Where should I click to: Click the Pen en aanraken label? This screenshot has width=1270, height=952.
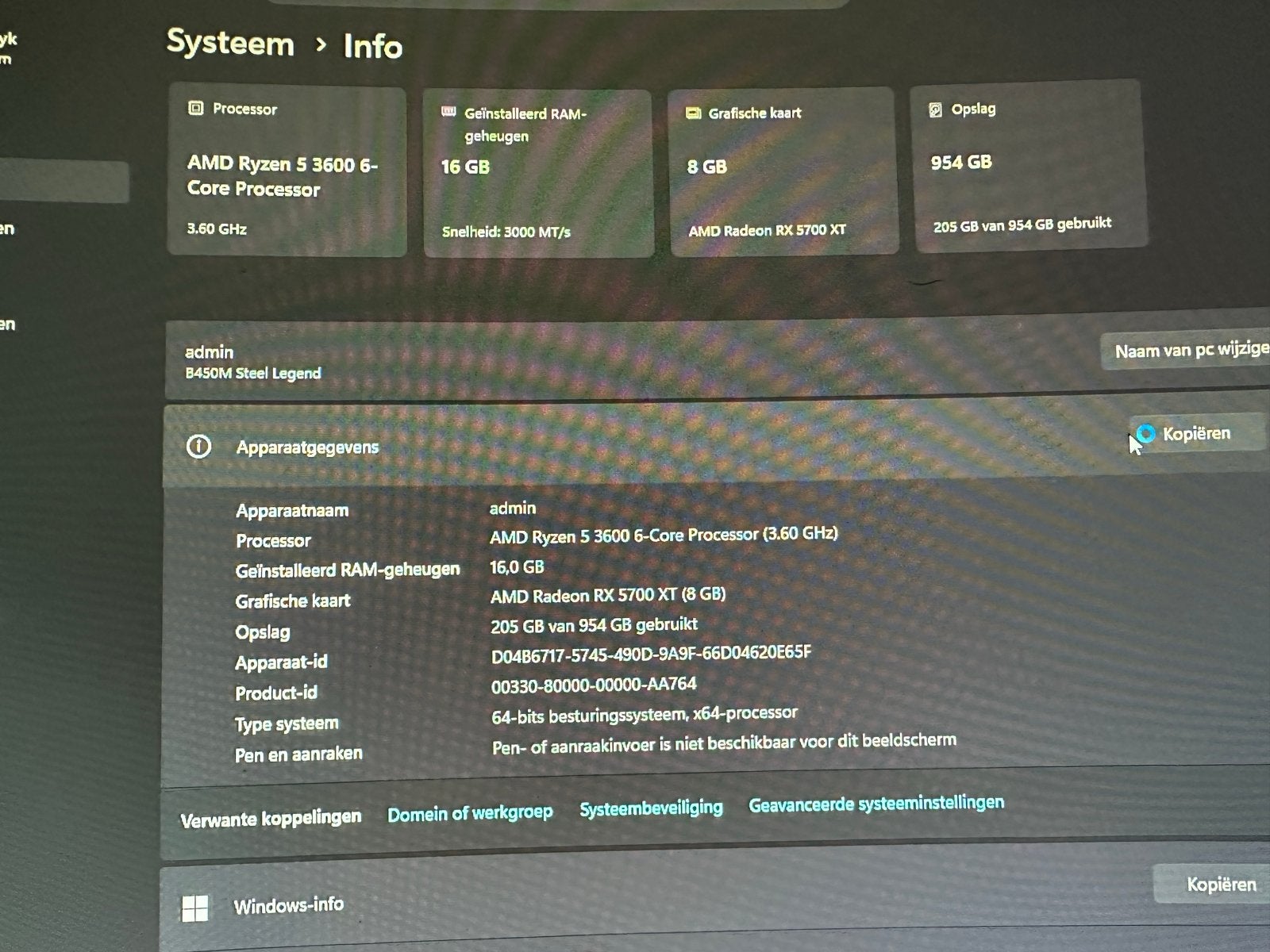click(x=298, y=754)
